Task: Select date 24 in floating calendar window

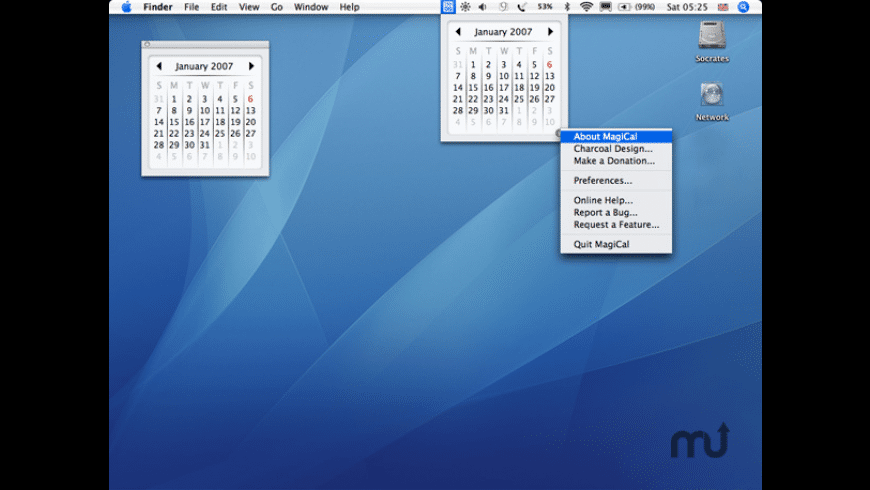Action: tap(205, 134)
